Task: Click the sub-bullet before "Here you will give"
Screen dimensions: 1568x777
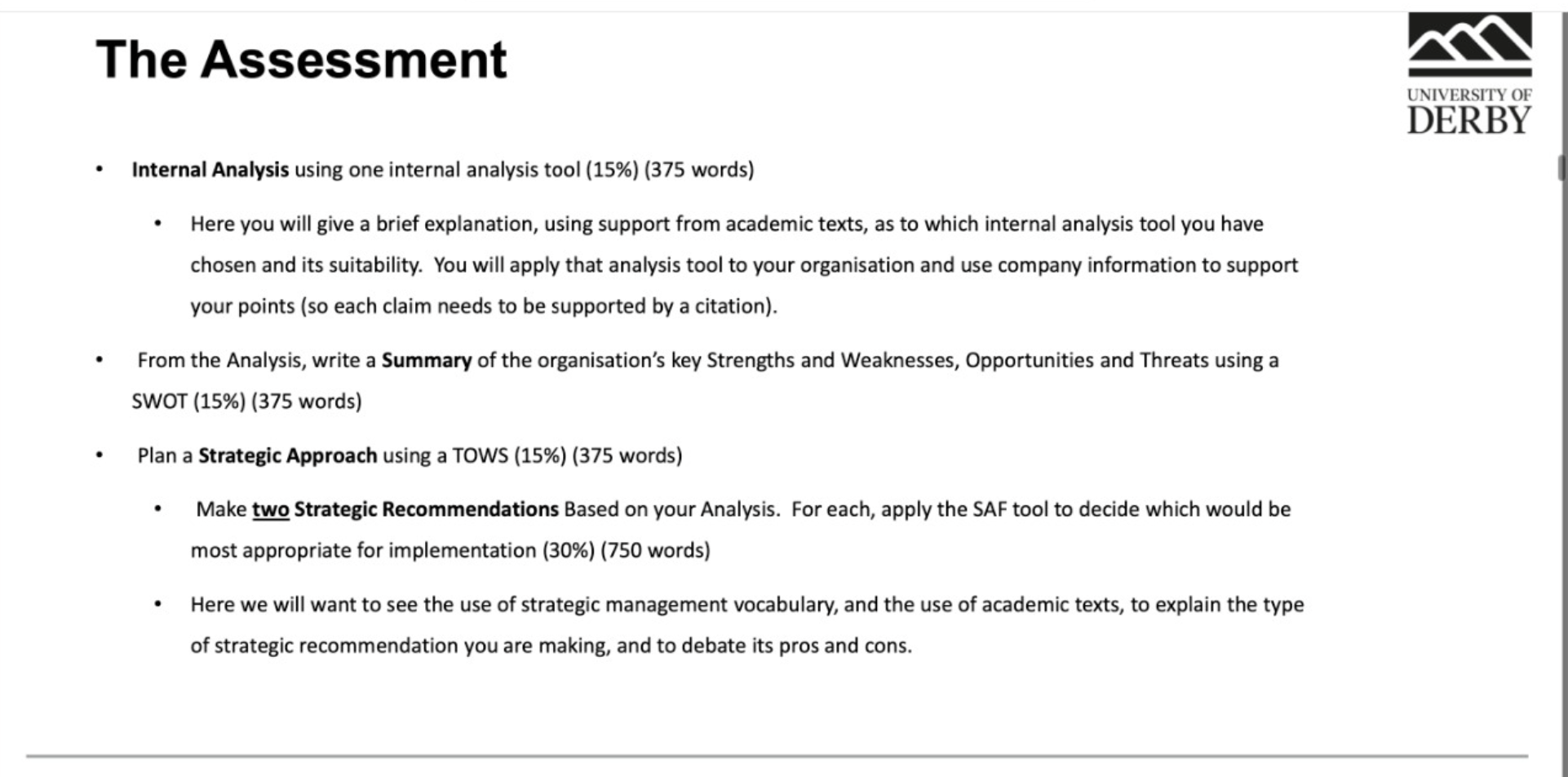Action: (157, 224)
